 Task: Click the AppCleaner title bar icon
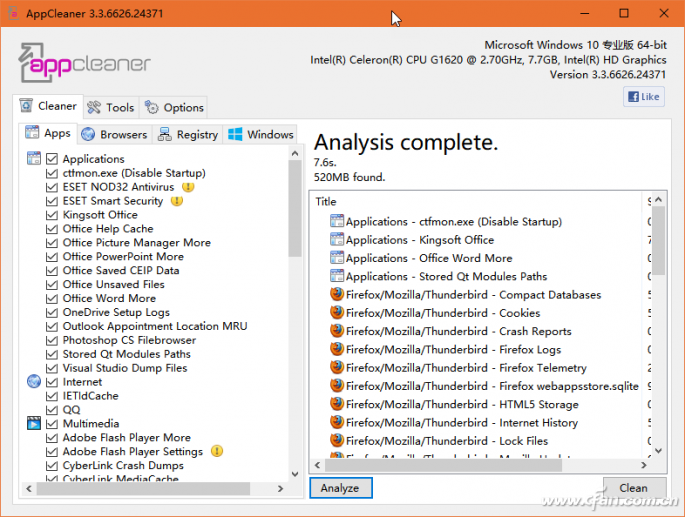click(14, 13)
